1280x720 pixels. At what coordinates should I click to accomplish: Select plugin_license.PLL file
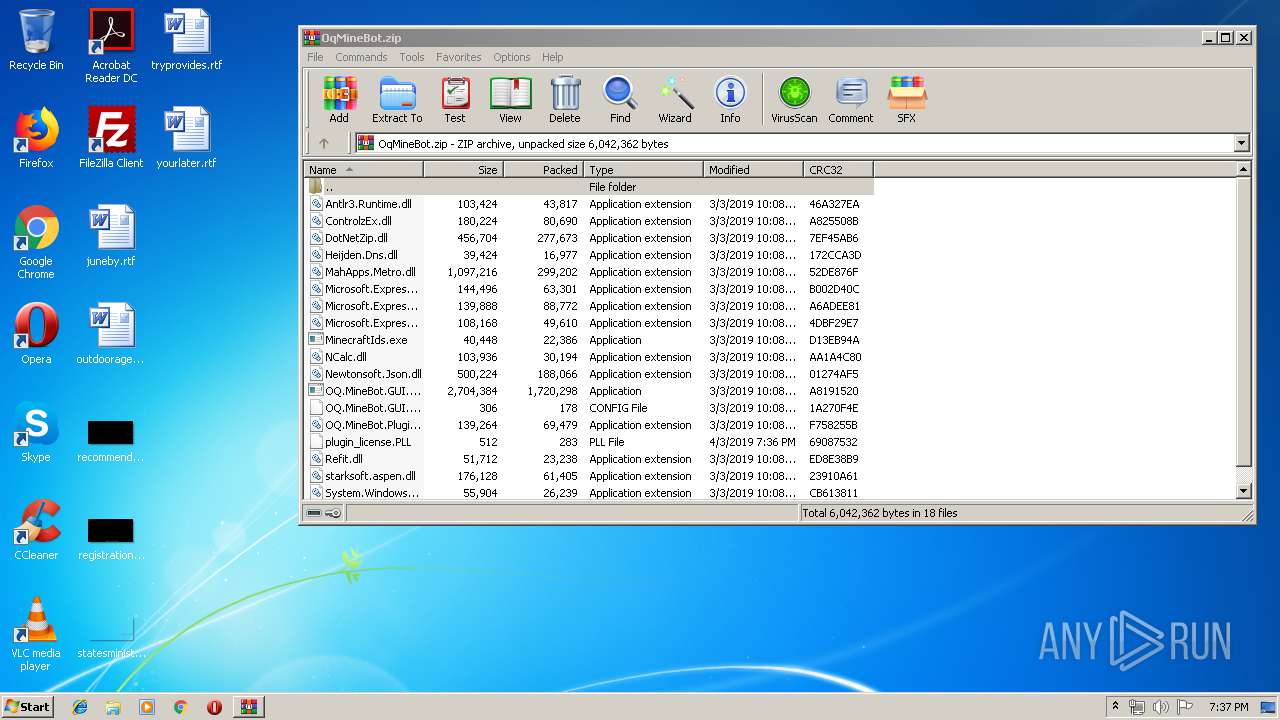tap(589, 442)
